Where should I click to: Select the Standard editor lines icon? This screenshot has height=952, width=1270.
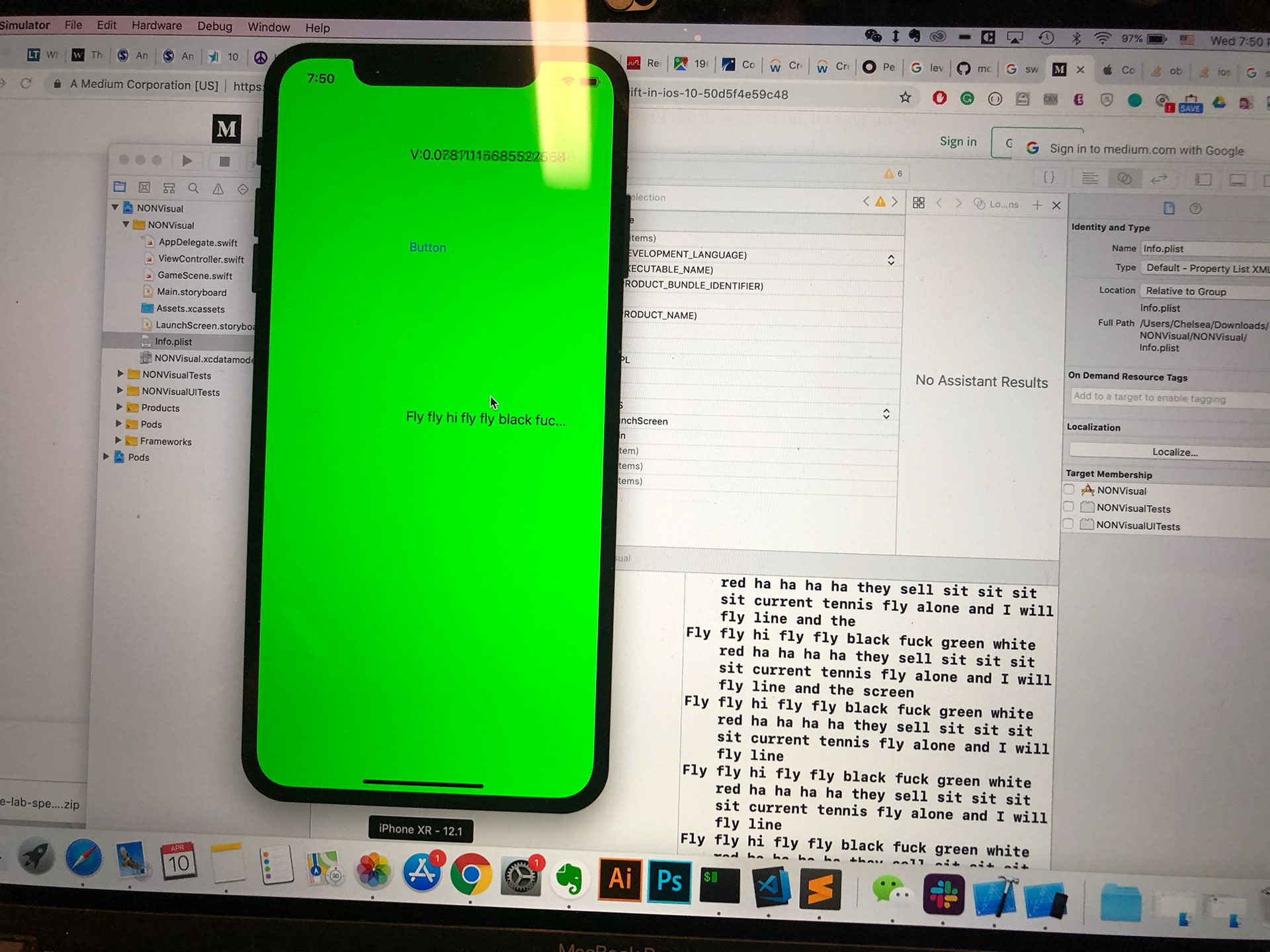click(x=1090, y=178)
